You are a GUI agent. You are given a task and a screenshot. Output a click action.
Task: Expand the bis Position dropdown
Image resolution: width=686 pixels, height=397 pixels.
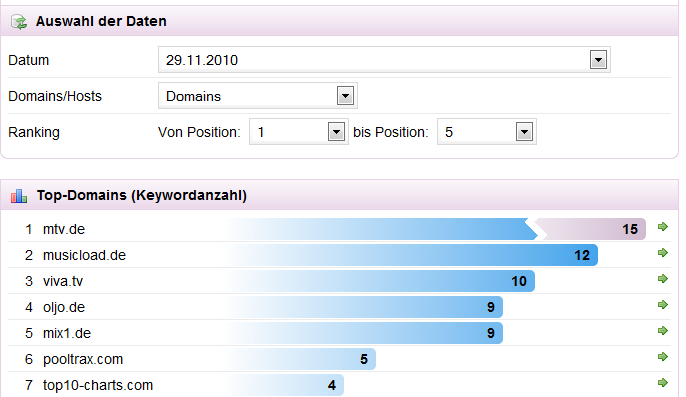click(524, 132)
